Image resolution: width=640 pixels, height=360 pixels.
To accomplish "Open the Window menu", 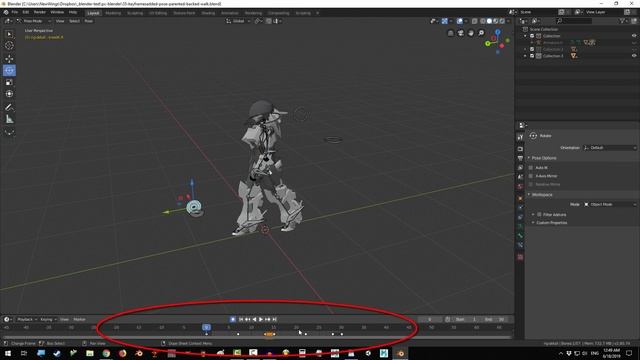I will tap(57, 13).
